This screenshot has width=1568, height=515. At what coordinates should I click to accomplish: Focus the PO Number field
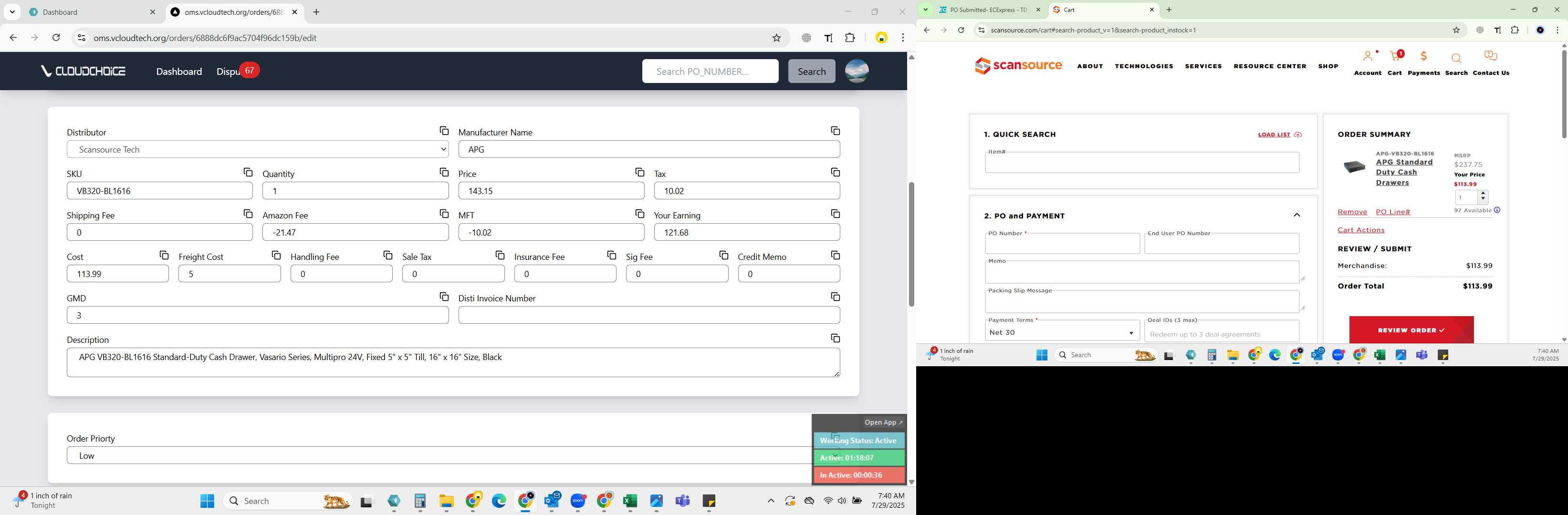tap(1062, 243)
